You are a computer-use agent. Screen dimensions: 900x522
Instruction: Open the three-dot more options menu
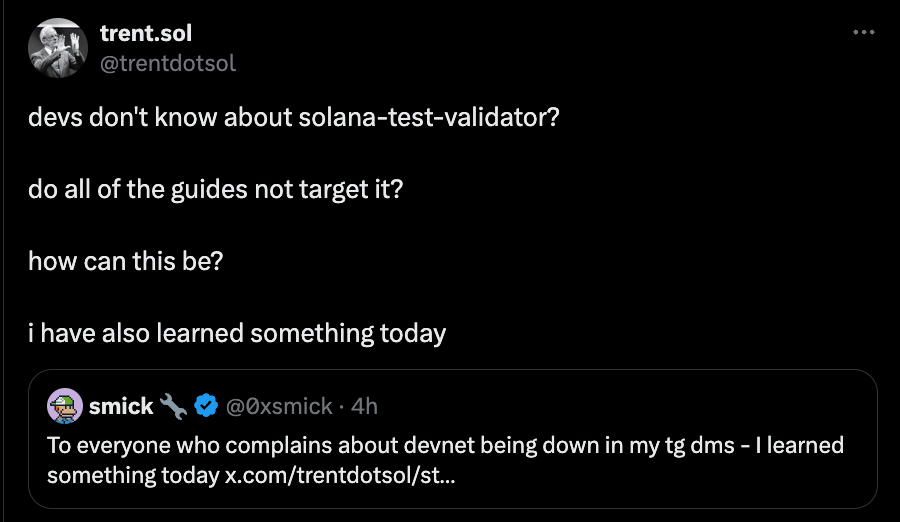click(864, 33)
